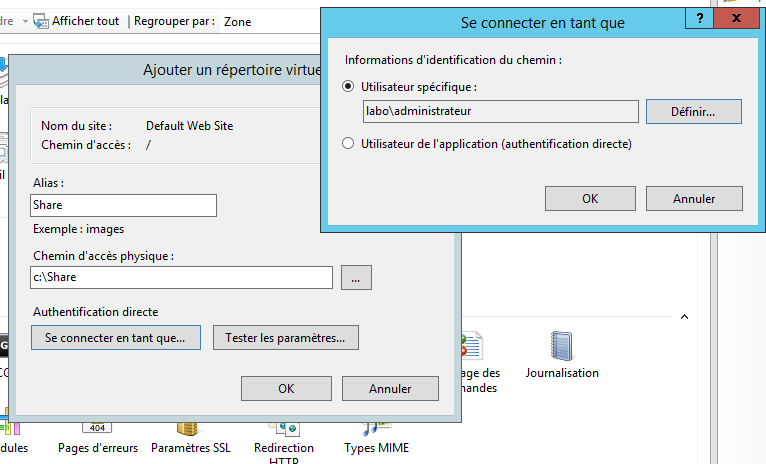Click the Définir... button

coord(693,111)
